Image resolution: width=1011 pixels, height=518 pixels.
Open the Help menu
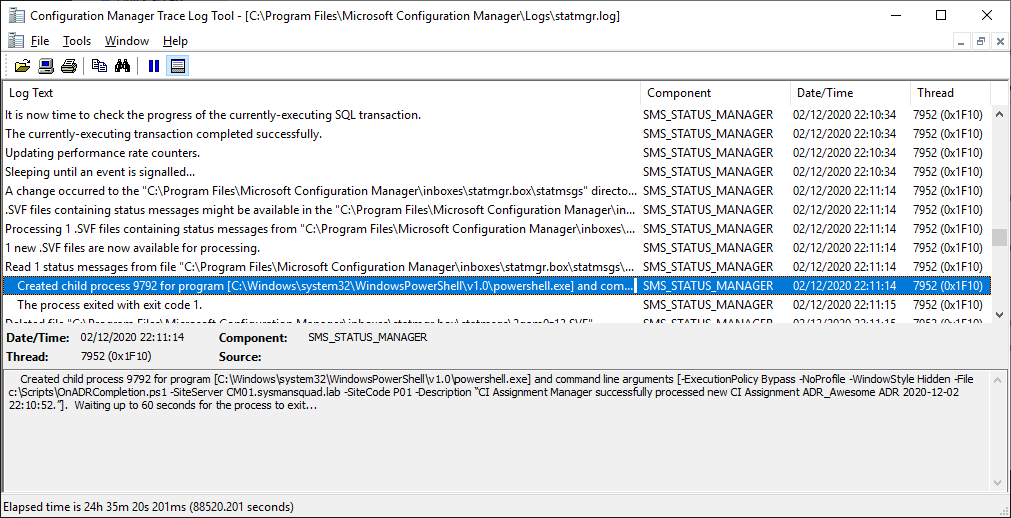[175, 41]
